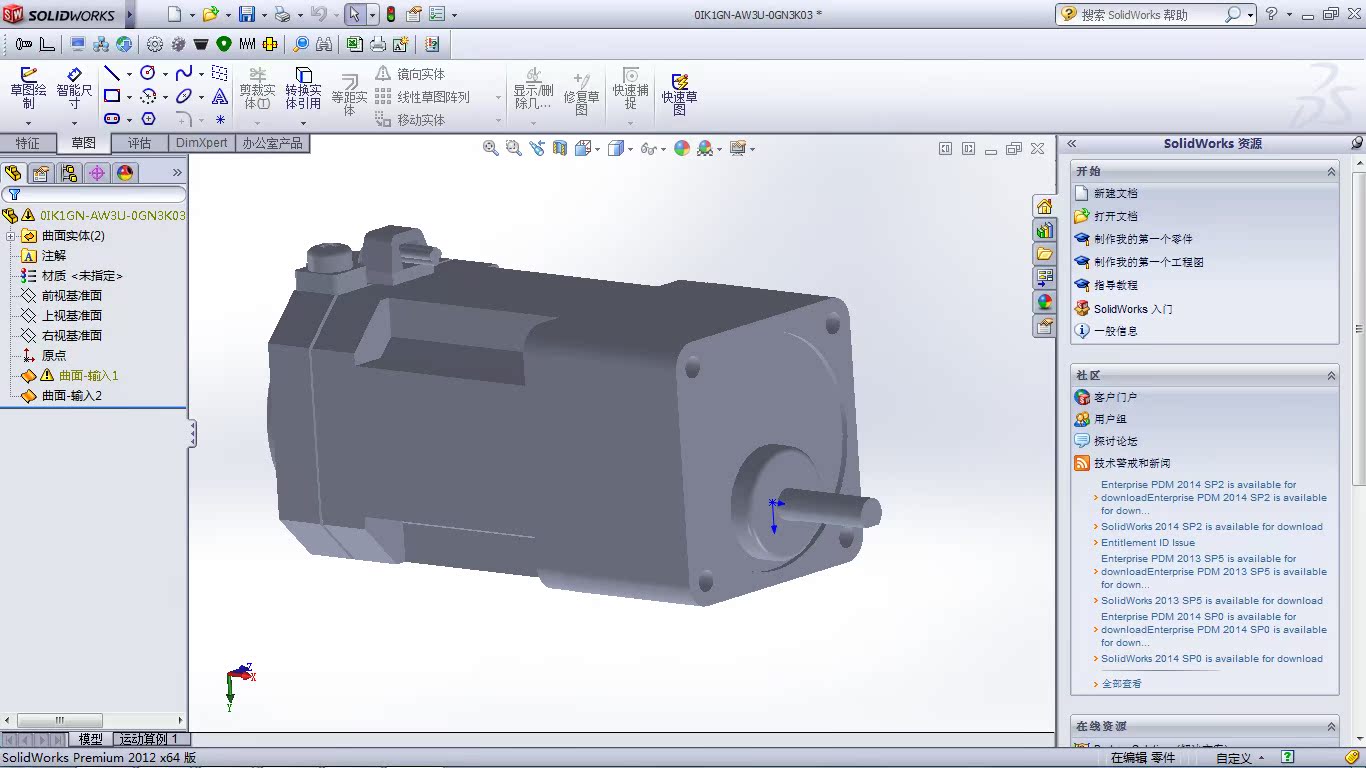Open dropdown under Smart Dimension (智能尺寸)

(74, 124)
